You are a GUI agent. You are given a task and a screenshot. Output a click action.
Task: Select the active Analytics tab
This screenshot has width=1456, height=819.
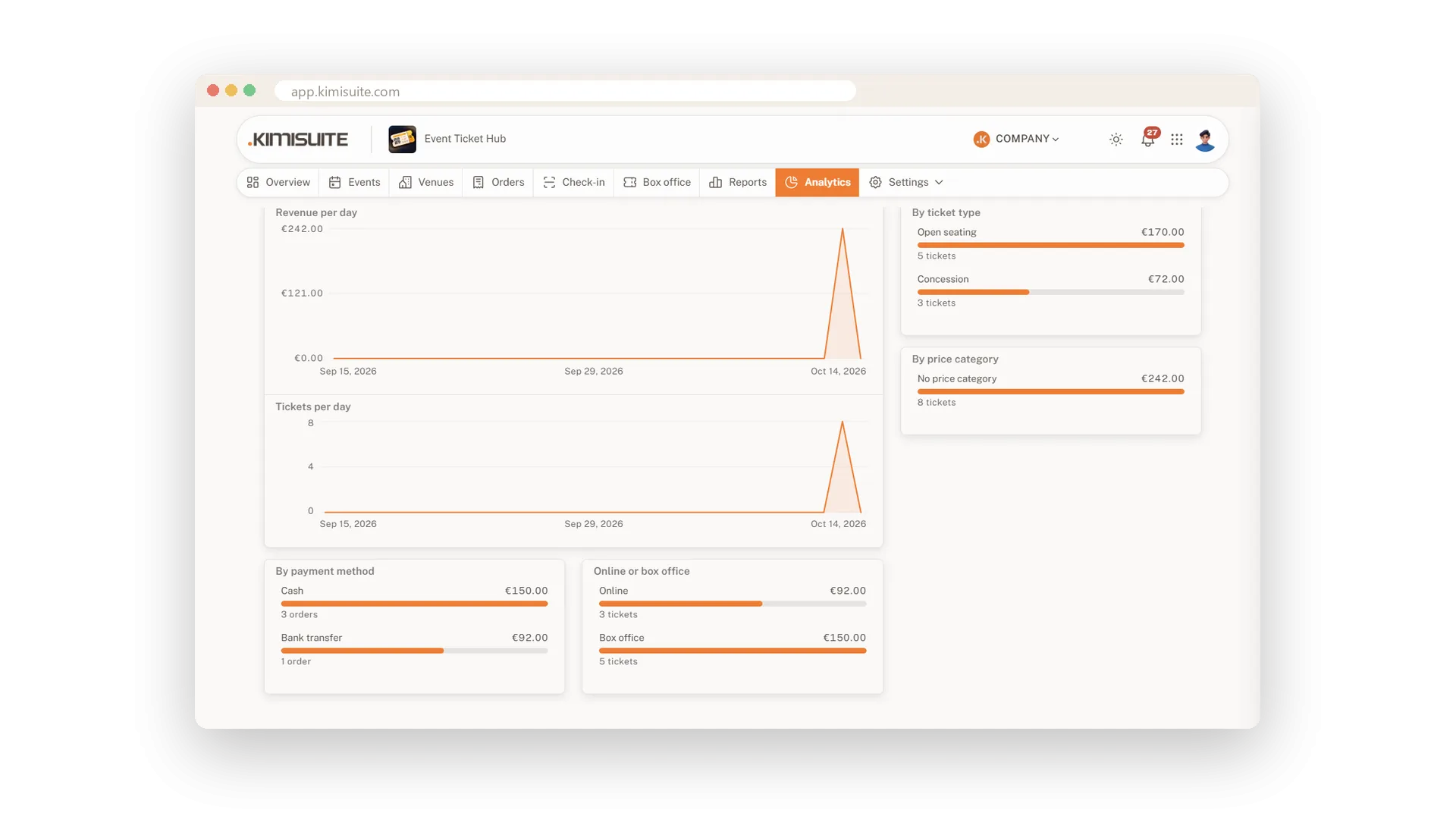817,183
